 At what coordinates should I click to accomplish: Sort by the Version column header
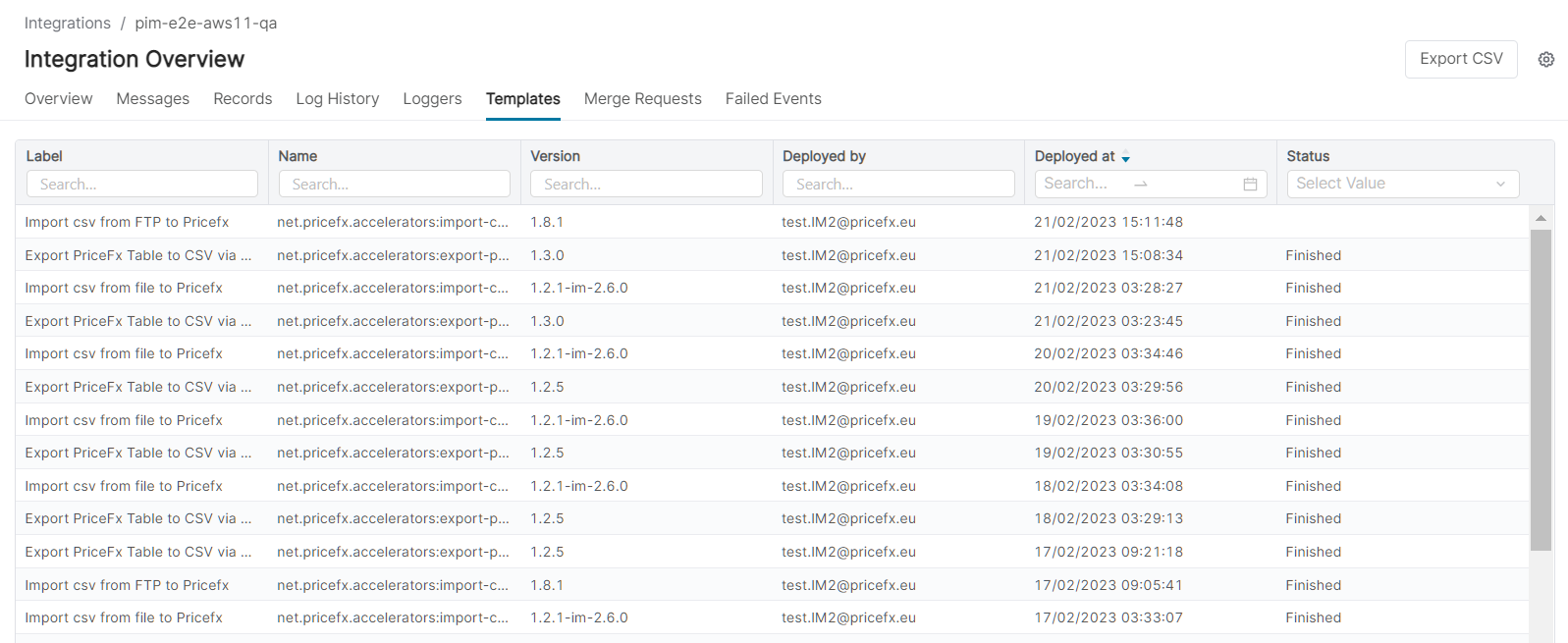coord(555,156)
